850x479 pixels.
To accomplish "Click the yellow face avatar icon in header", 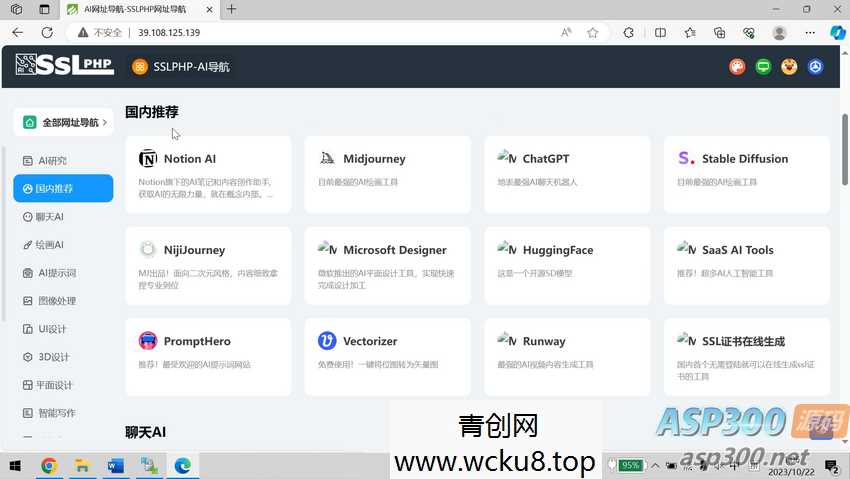I will 789,67.
